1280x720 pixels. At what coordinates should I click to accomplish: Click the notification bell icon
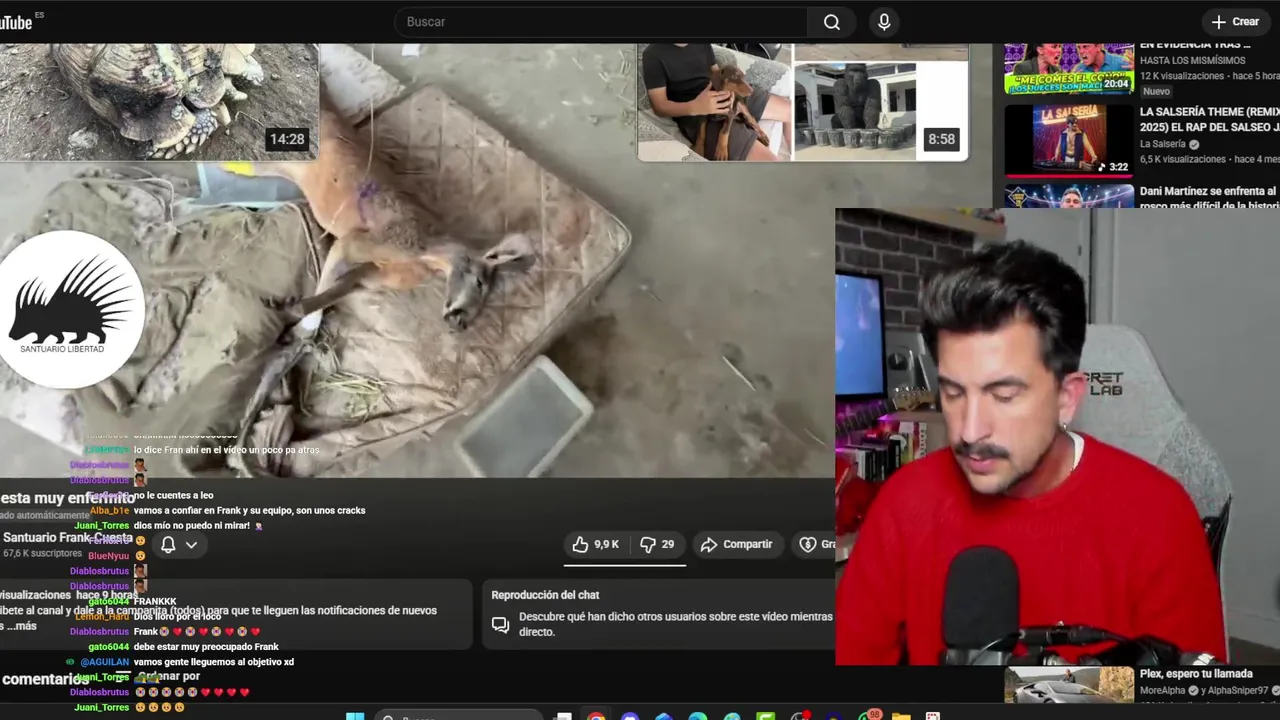click(x=168, y=545)
